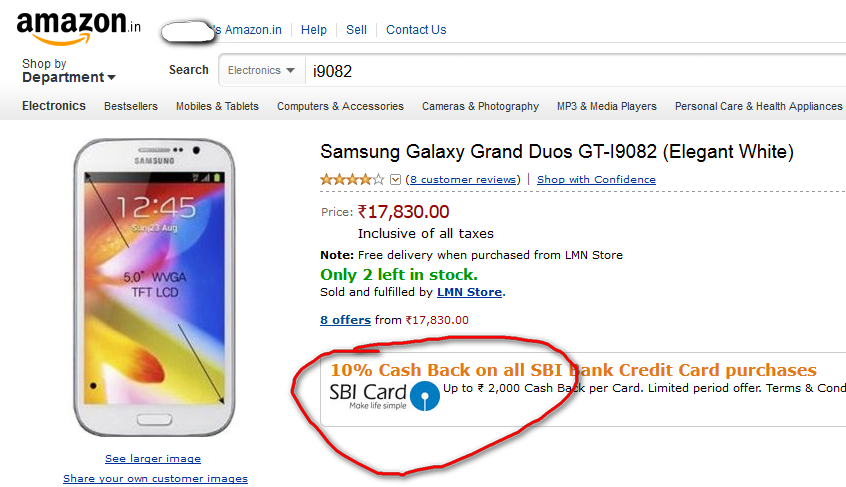
Task: Click the search field containing i9082
Action: point(576,71)
